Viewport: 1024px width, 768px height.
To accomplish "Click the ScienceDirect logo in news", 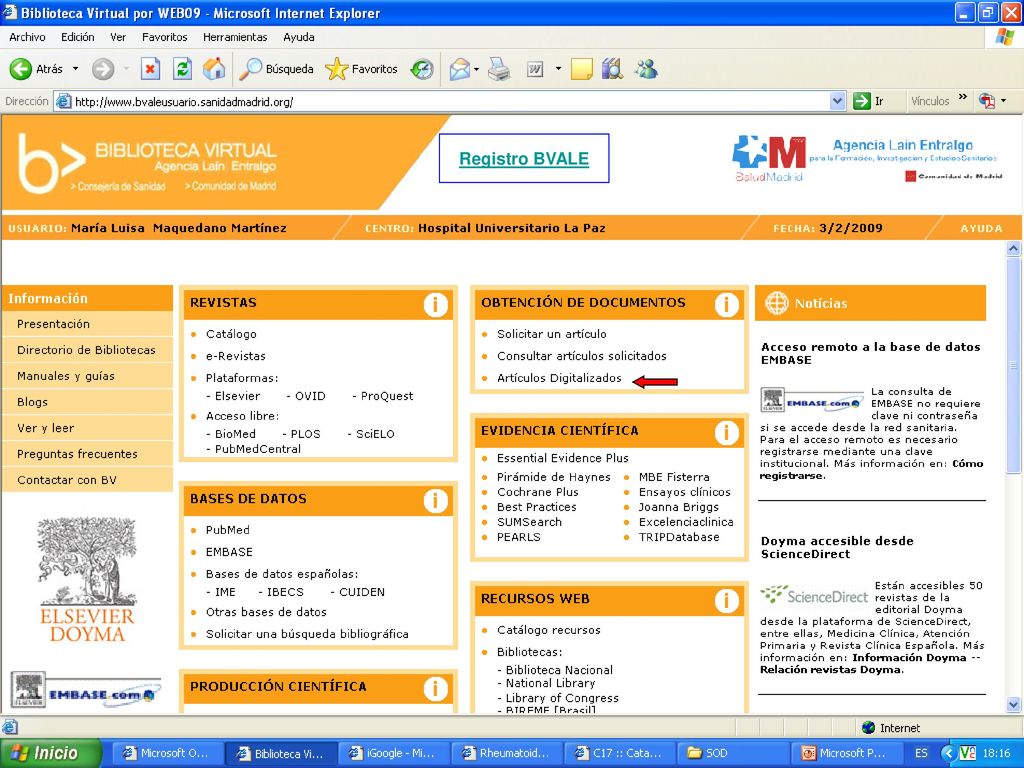I will tap(814, 595).
